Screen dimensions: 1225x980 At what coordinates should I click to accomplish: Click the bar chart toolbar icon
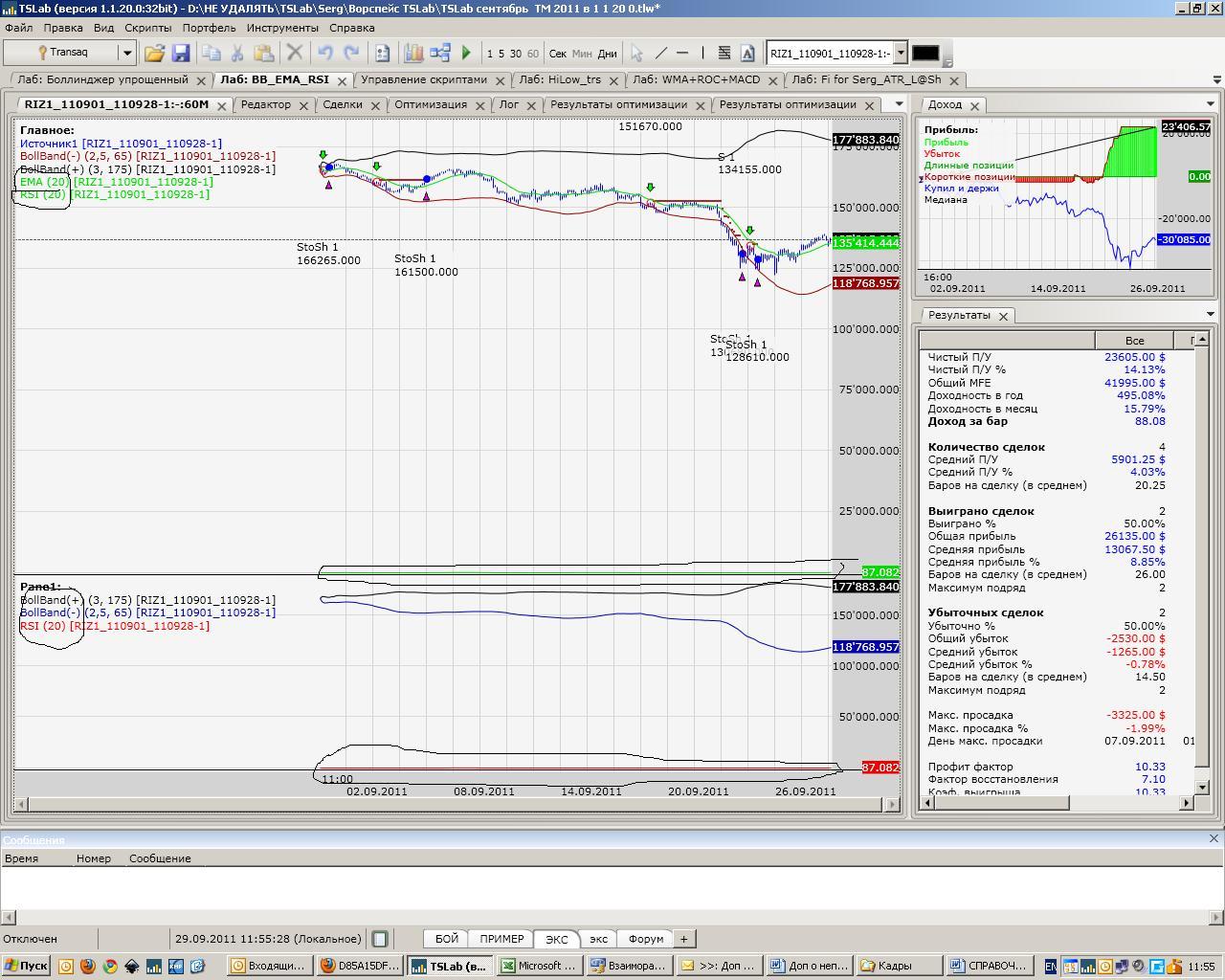coord(413,54)
